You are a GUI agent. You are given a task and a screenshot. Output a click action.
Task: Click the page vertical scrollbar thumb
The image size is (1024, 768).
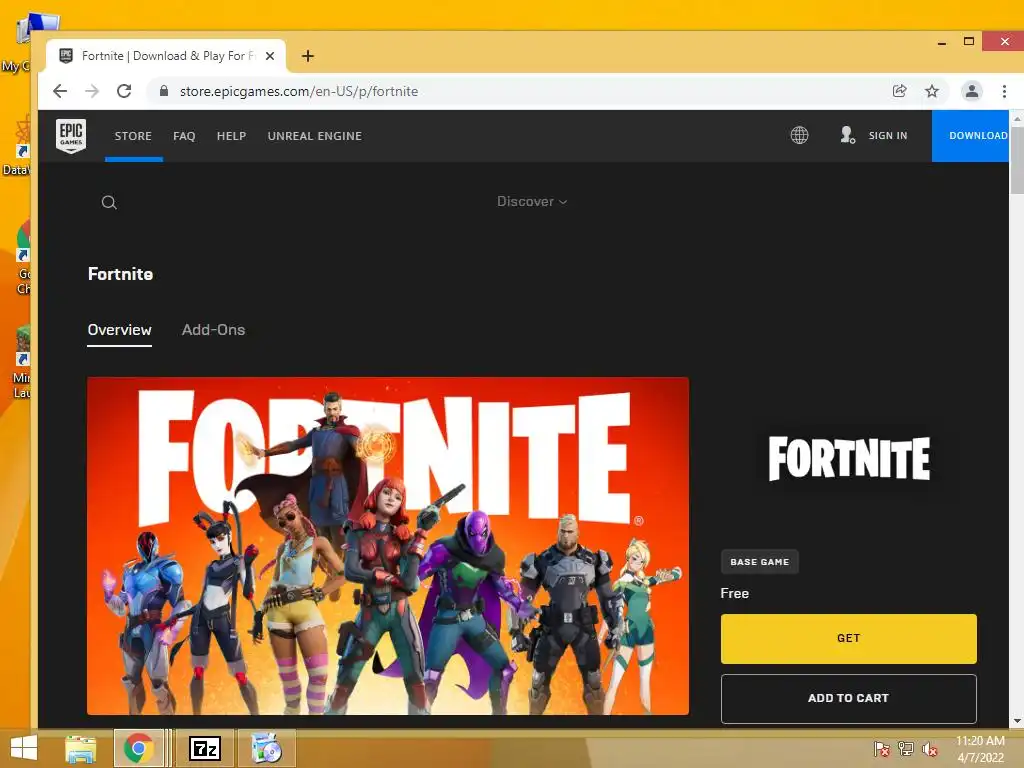click(1017, 160)
